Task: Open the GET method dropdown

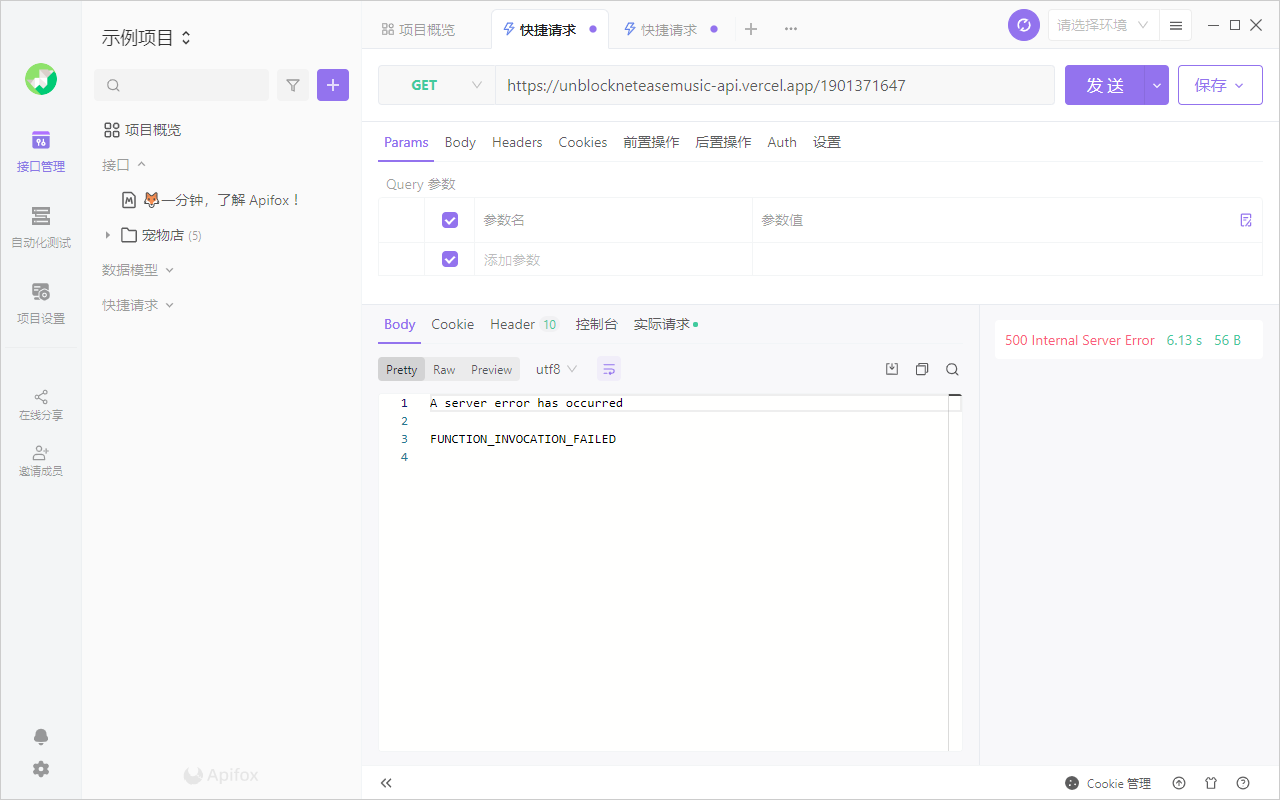Action: pyautogui.click(x=437, y=85)
